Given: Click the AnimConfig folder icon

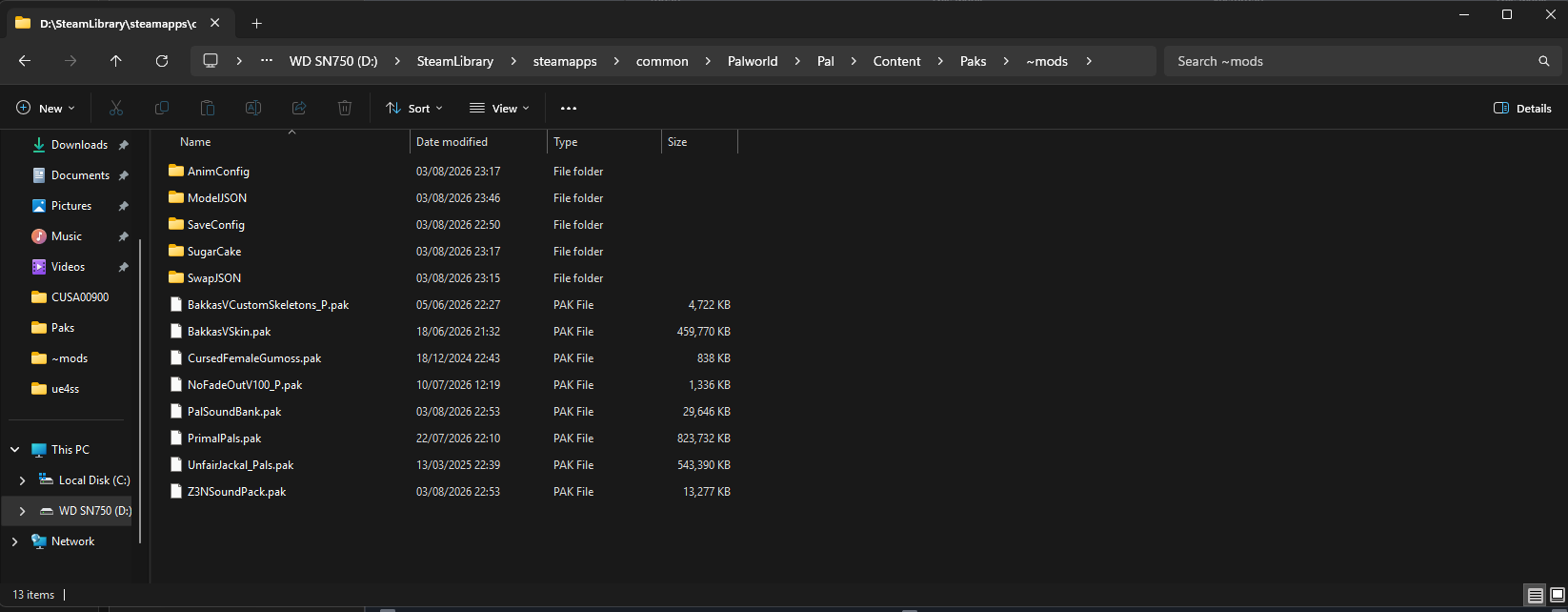Looking at the screenshot, I should 175,171.
